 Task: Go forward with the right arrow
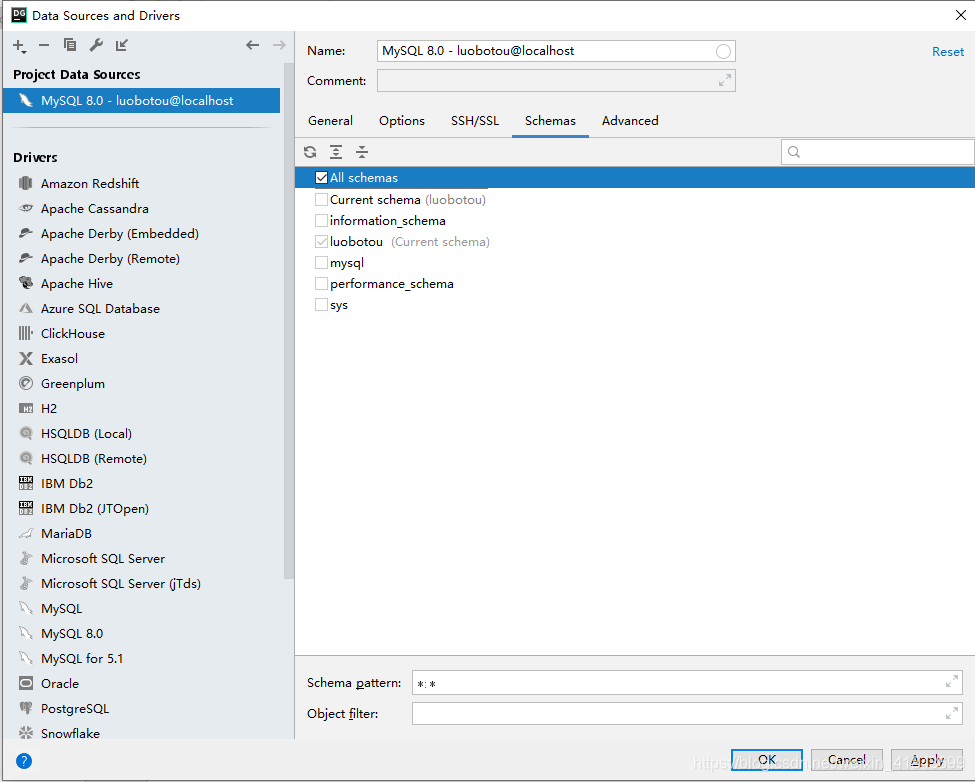[x=279, y=45]
